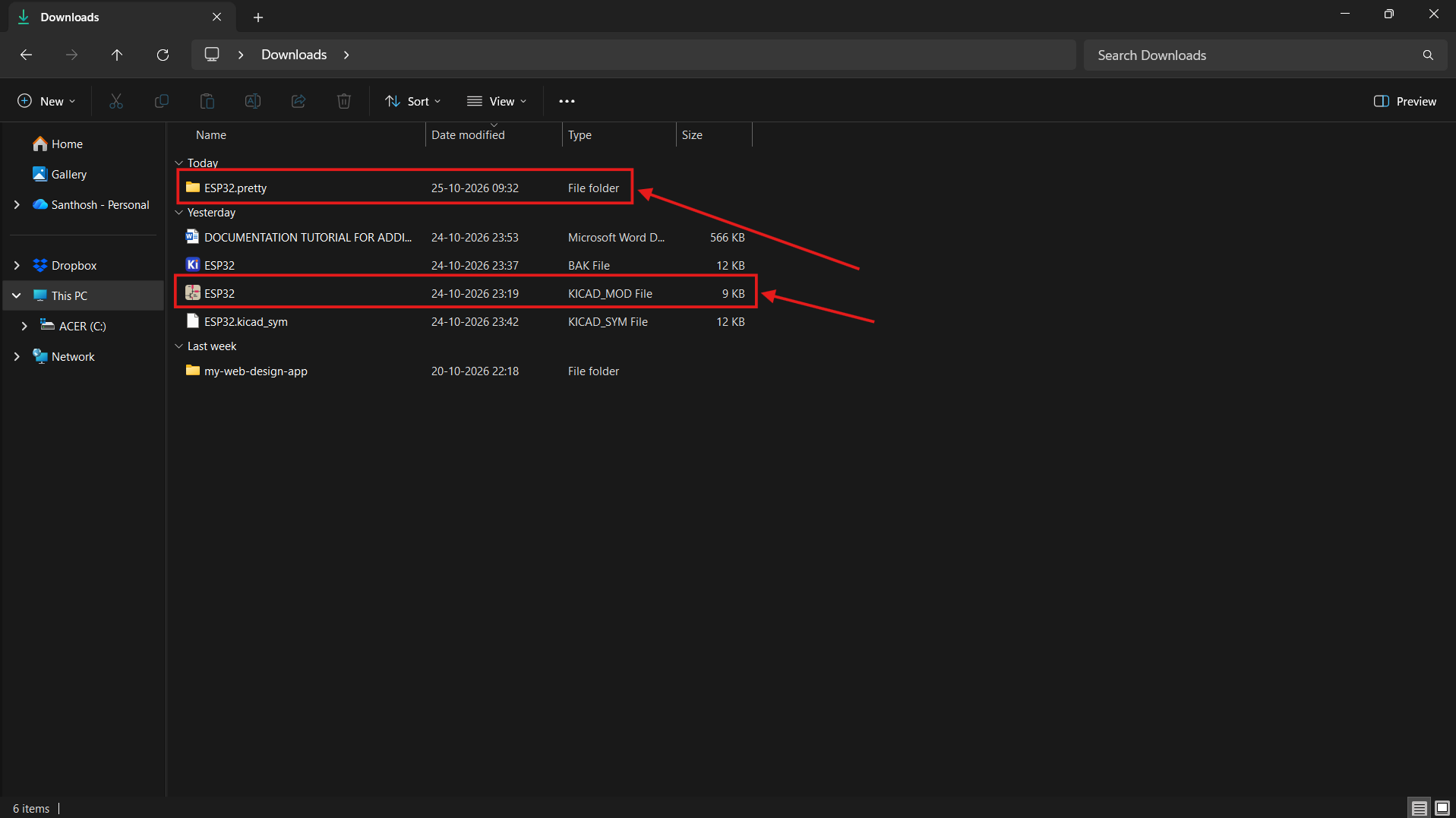Click the Share toolbar icon
The width and height of the screenshot is (1456, 818).
[x=298, y=101]
